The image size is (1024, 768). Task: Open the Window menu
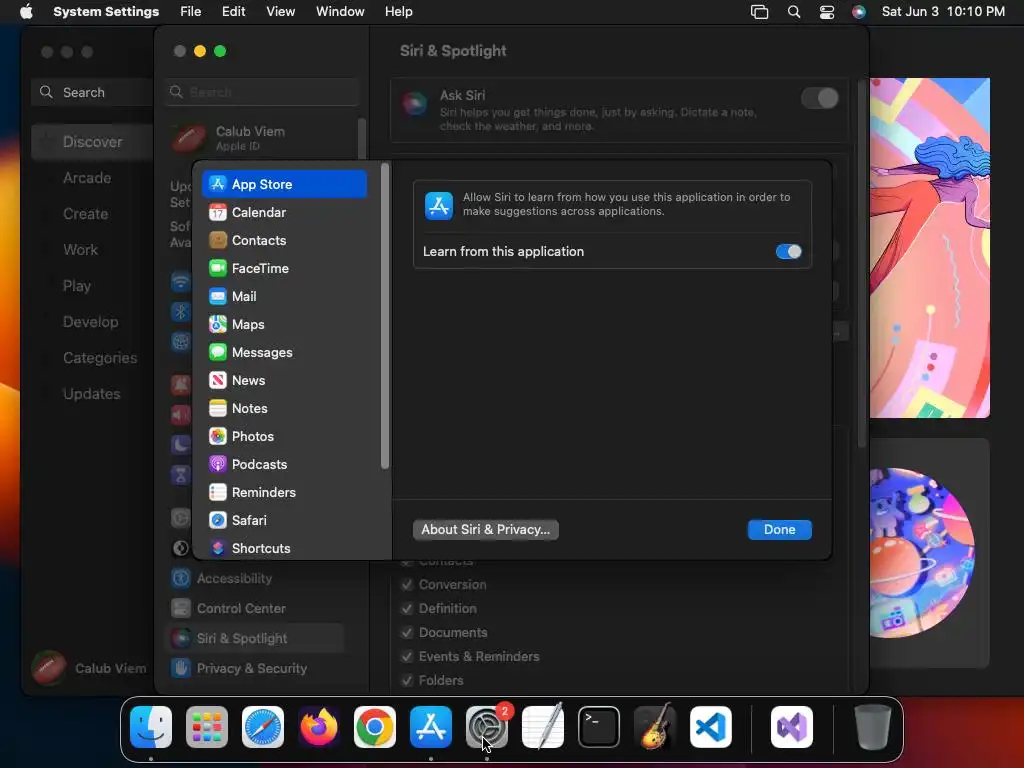[x=340, y=12]
